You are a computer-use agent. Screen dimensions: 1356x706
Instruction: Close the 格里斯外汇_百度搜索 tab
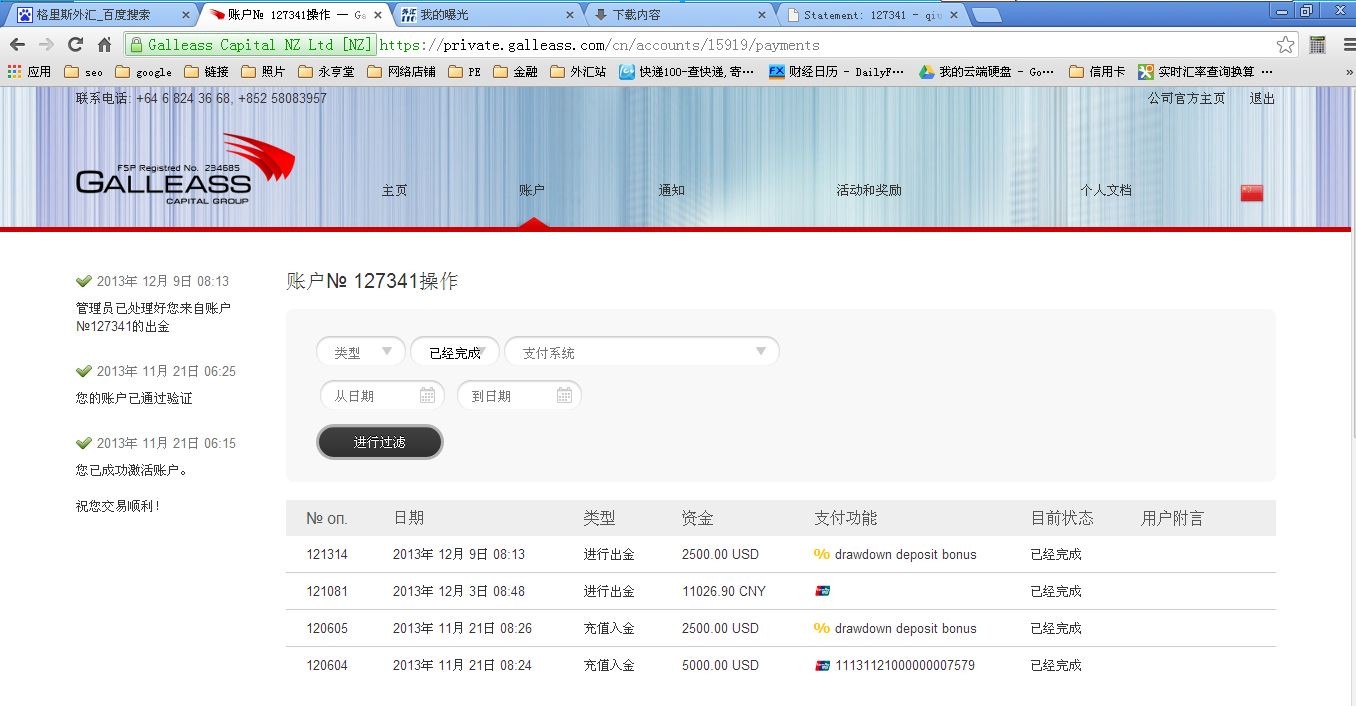tap(185, 15)
